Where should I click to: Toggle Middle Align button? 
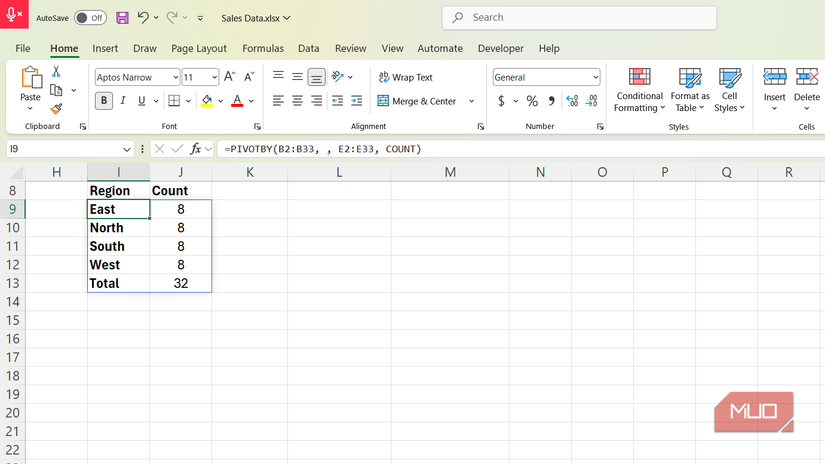[x=297, y=77]
